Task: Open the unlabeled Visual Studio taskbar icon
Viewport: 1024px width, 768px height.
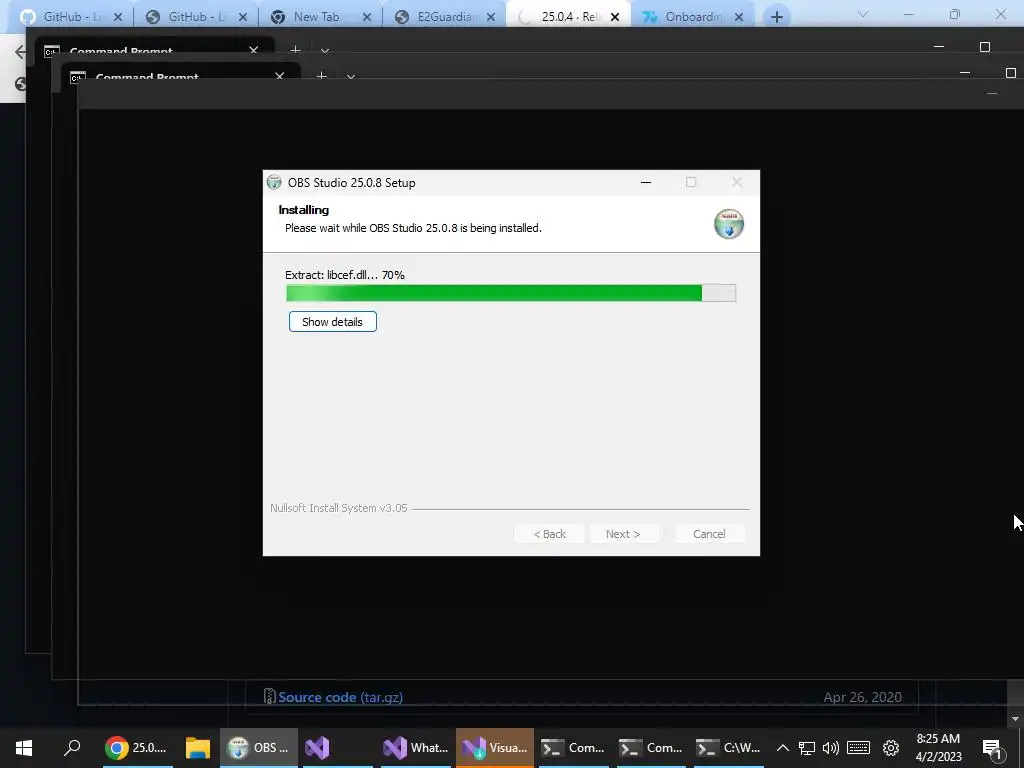Action: (318, 748)
